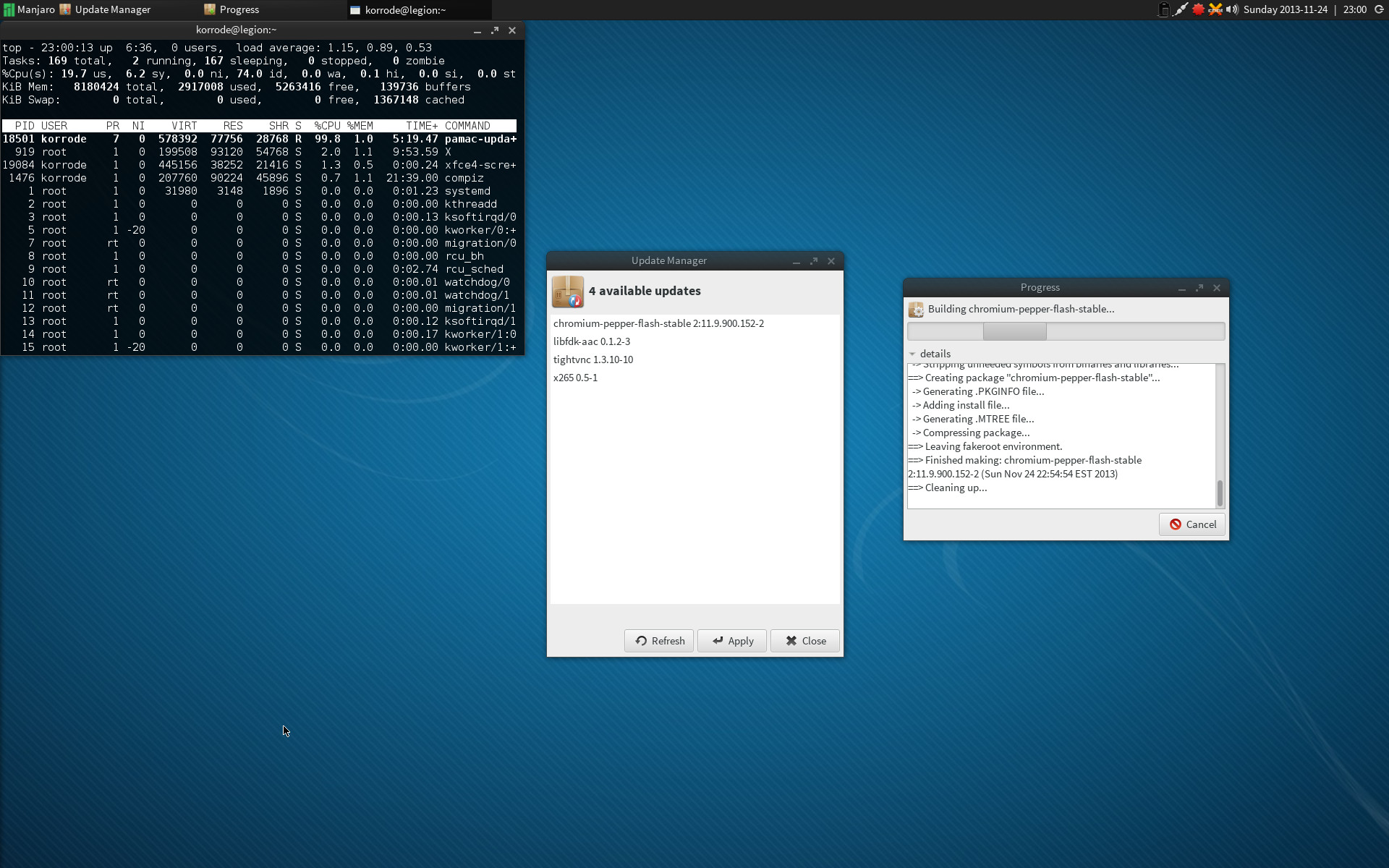
Task: Click the Refresh button in Update Manager
Action: click(659, 641)
